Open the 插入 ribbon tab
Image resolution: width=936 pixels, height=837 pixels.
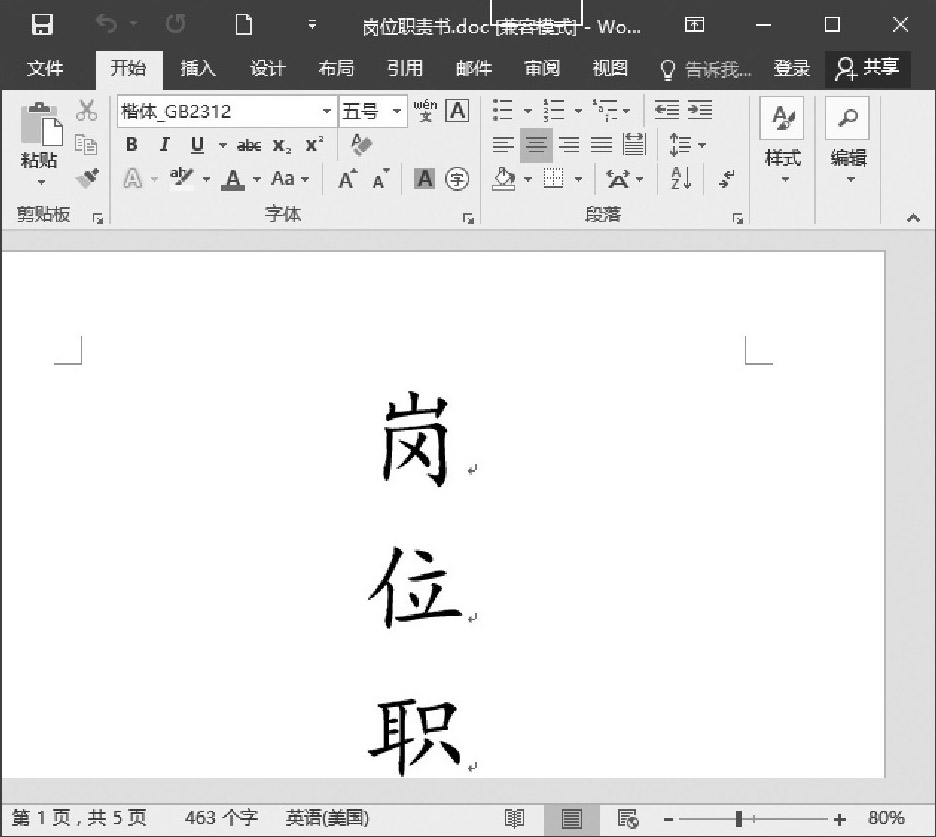pos(198,68)
